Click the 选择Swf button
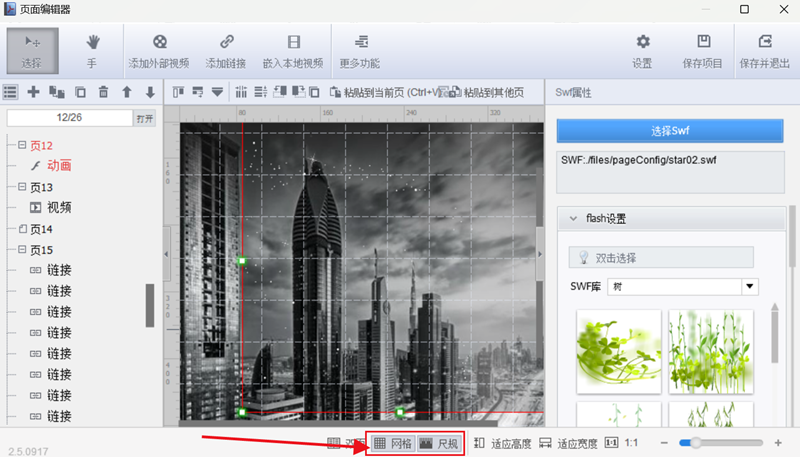This screenshot has height=457, width=800. click(670, 131)
